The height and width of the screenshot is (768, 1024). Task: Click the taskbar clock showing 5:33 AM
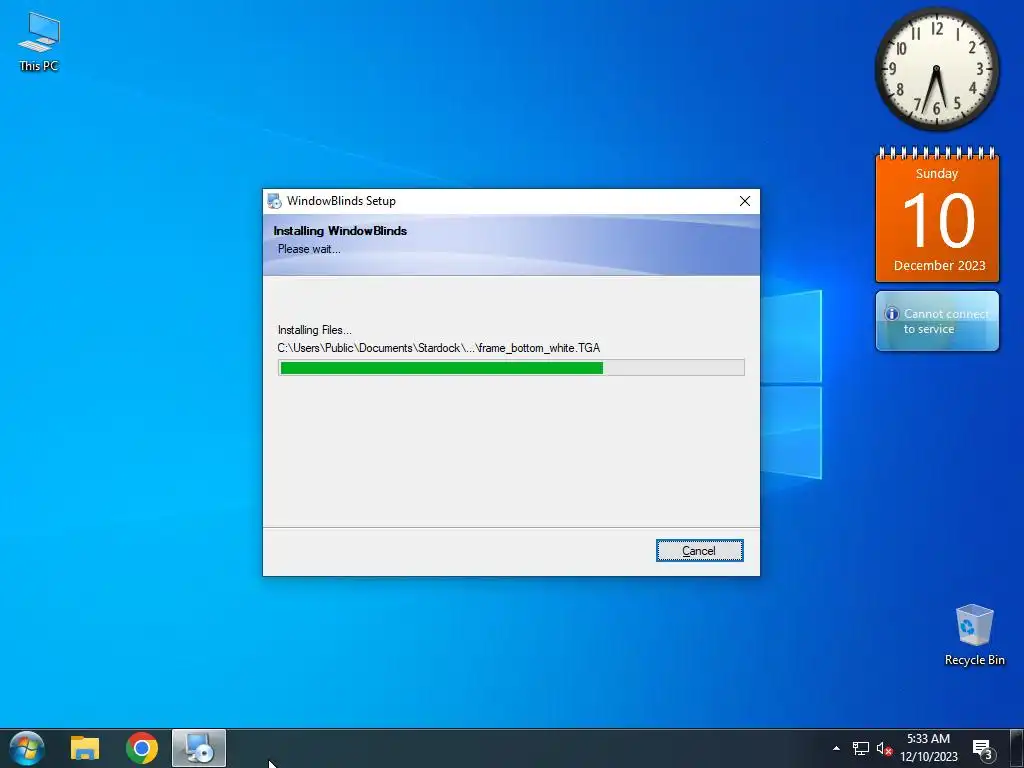tap(928, 748)
